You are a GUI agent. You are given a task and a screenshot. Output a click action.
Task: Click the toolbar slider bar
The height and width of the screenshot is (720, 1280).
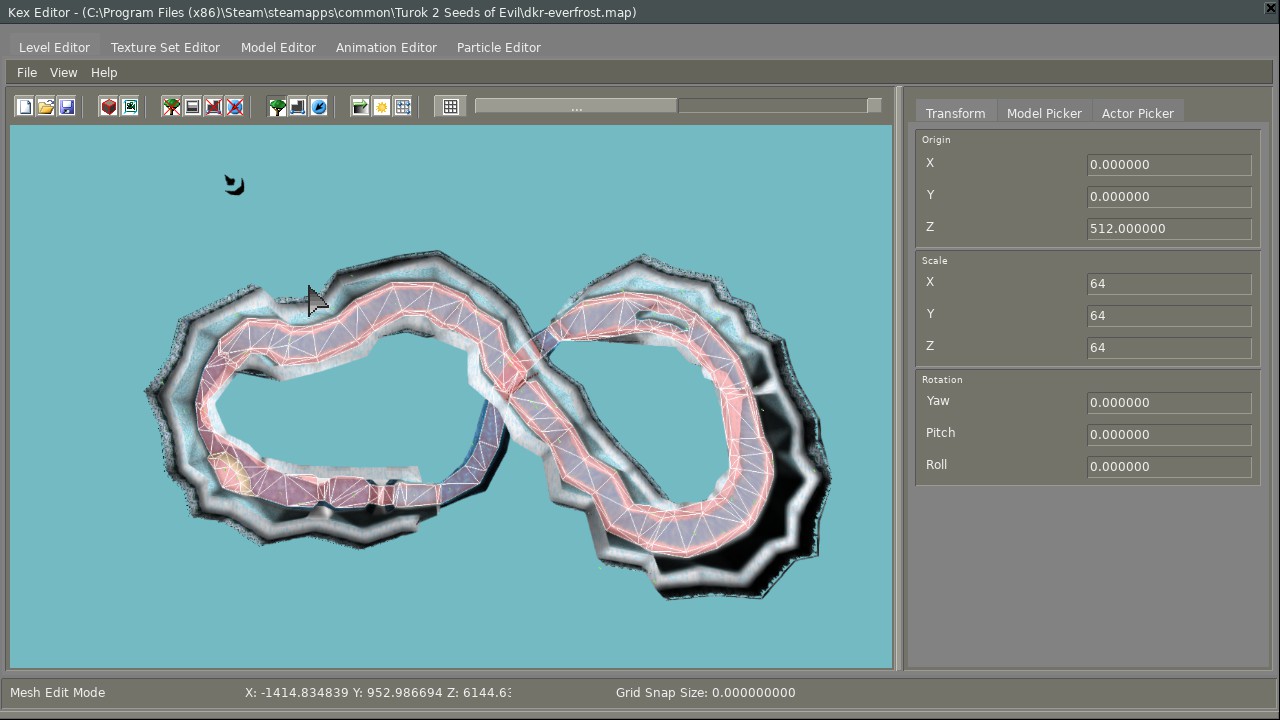(677, 106)
